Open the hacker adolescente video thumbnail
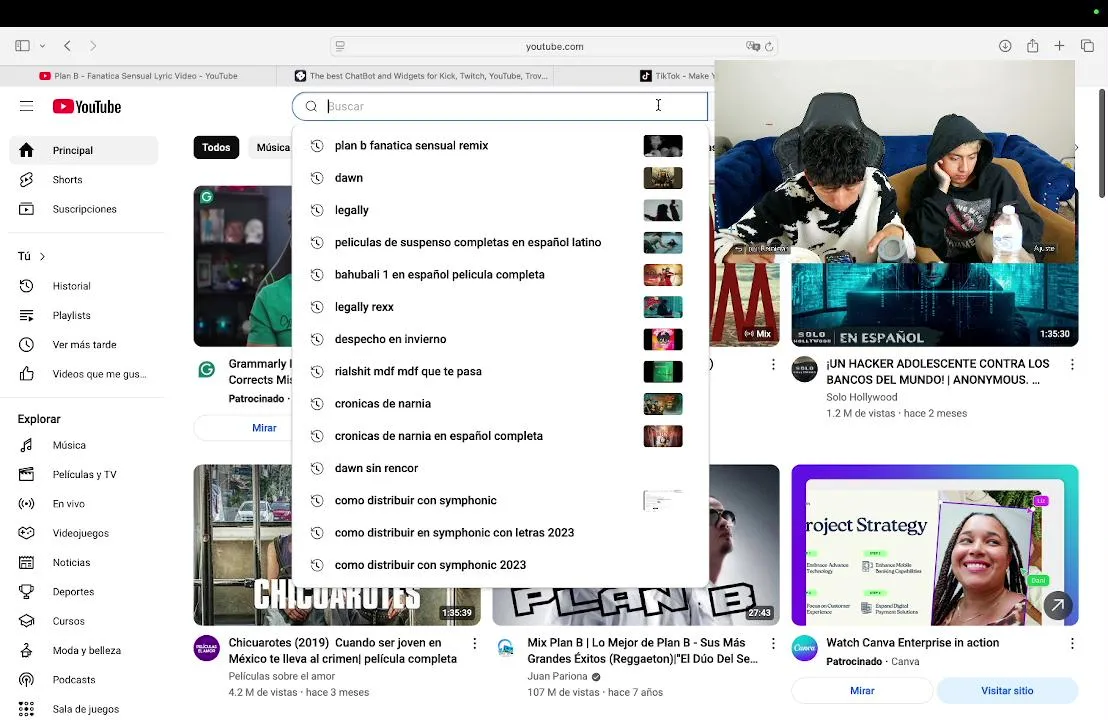Screen dimensions: 1108x720 pyautogui.click(x=934, y=305)
